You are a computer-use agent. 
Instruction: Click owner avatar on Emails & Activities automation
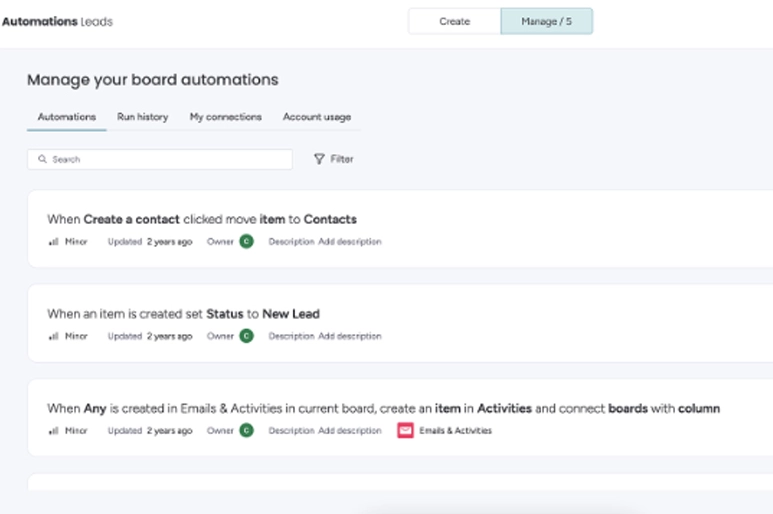(x=246, y=430)
